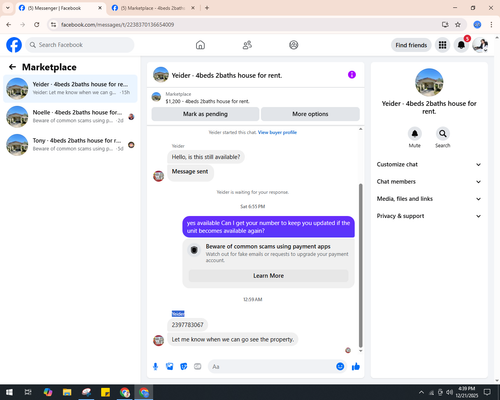
Task: Open the emoji picker in message box
Action: tap(340, 366)
